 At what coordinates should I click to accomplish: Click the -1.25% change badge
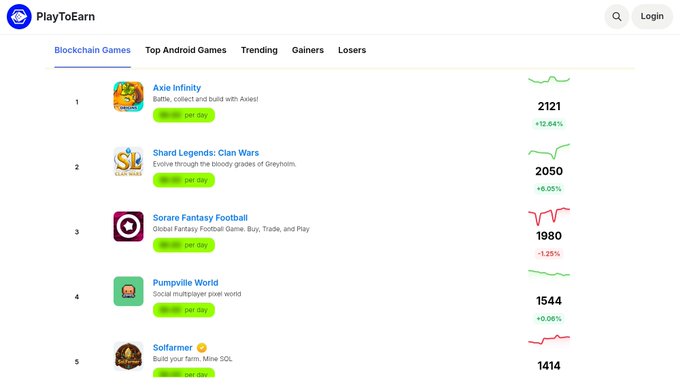click(x=549, y=253)
